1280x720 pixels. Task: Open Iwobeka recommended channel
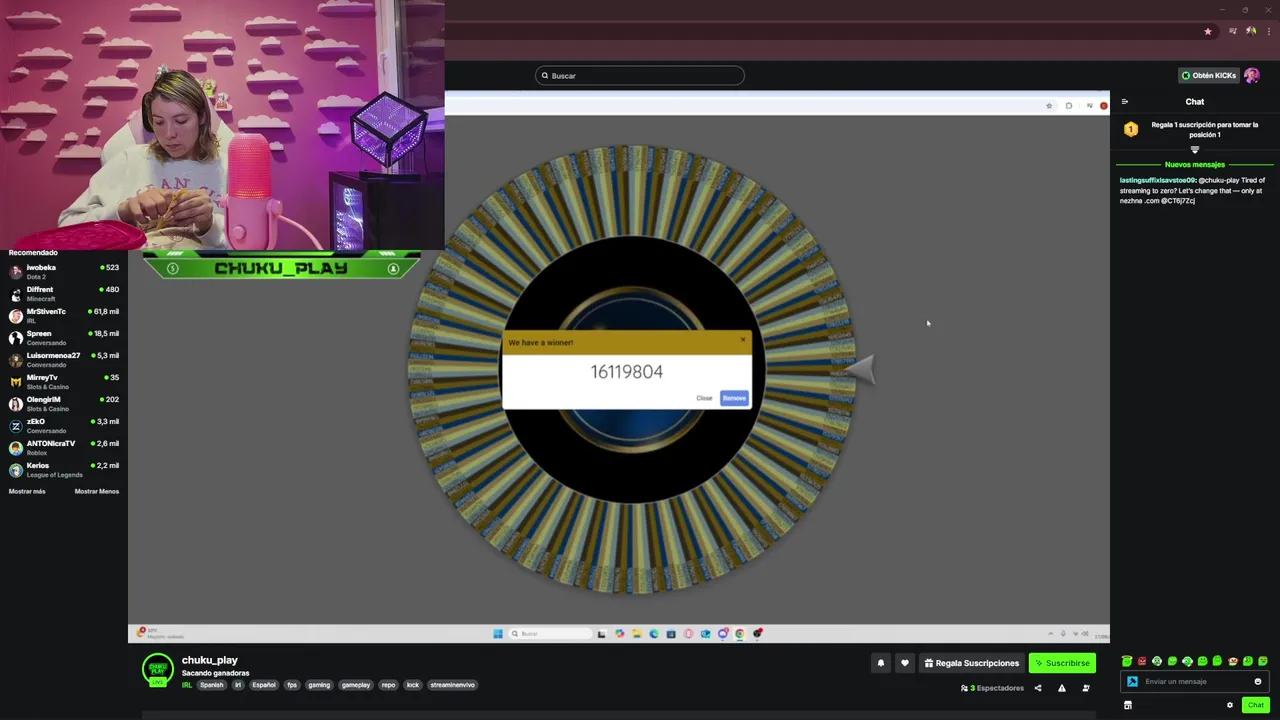[64, 272]
